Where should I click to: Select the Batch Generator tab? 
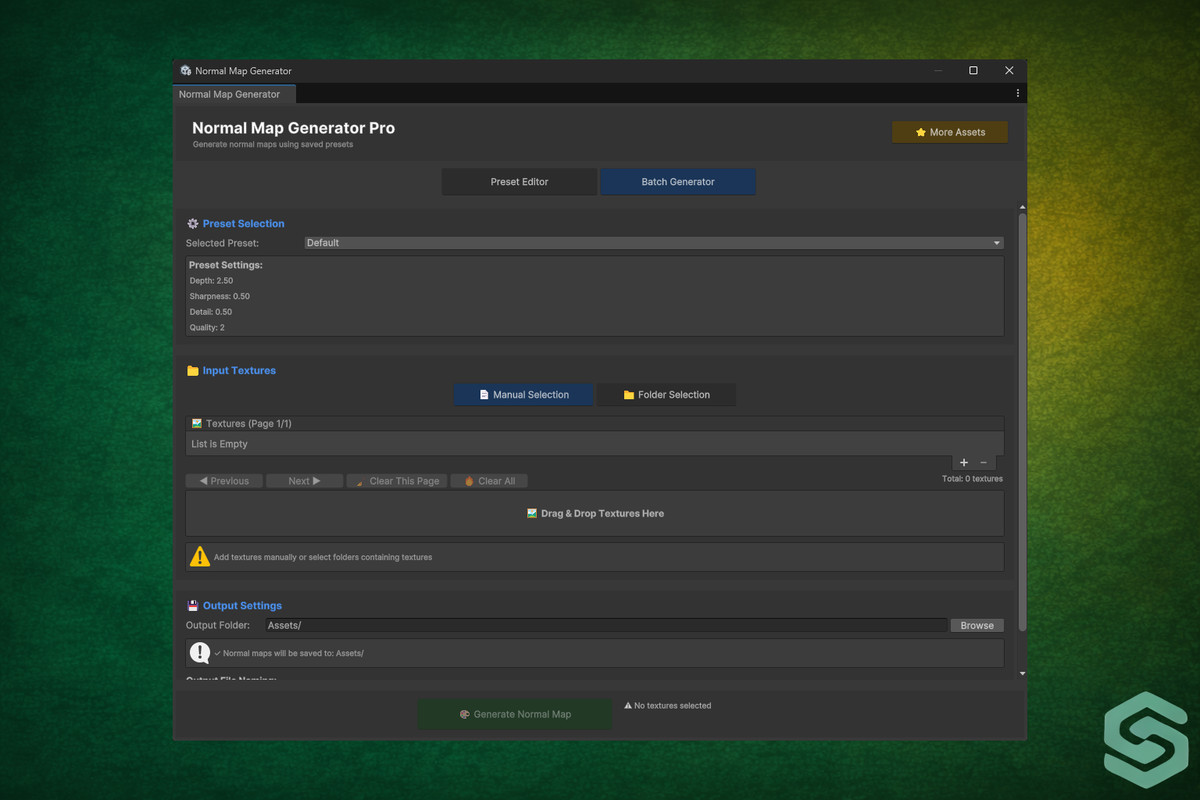(x=677, y=182)
